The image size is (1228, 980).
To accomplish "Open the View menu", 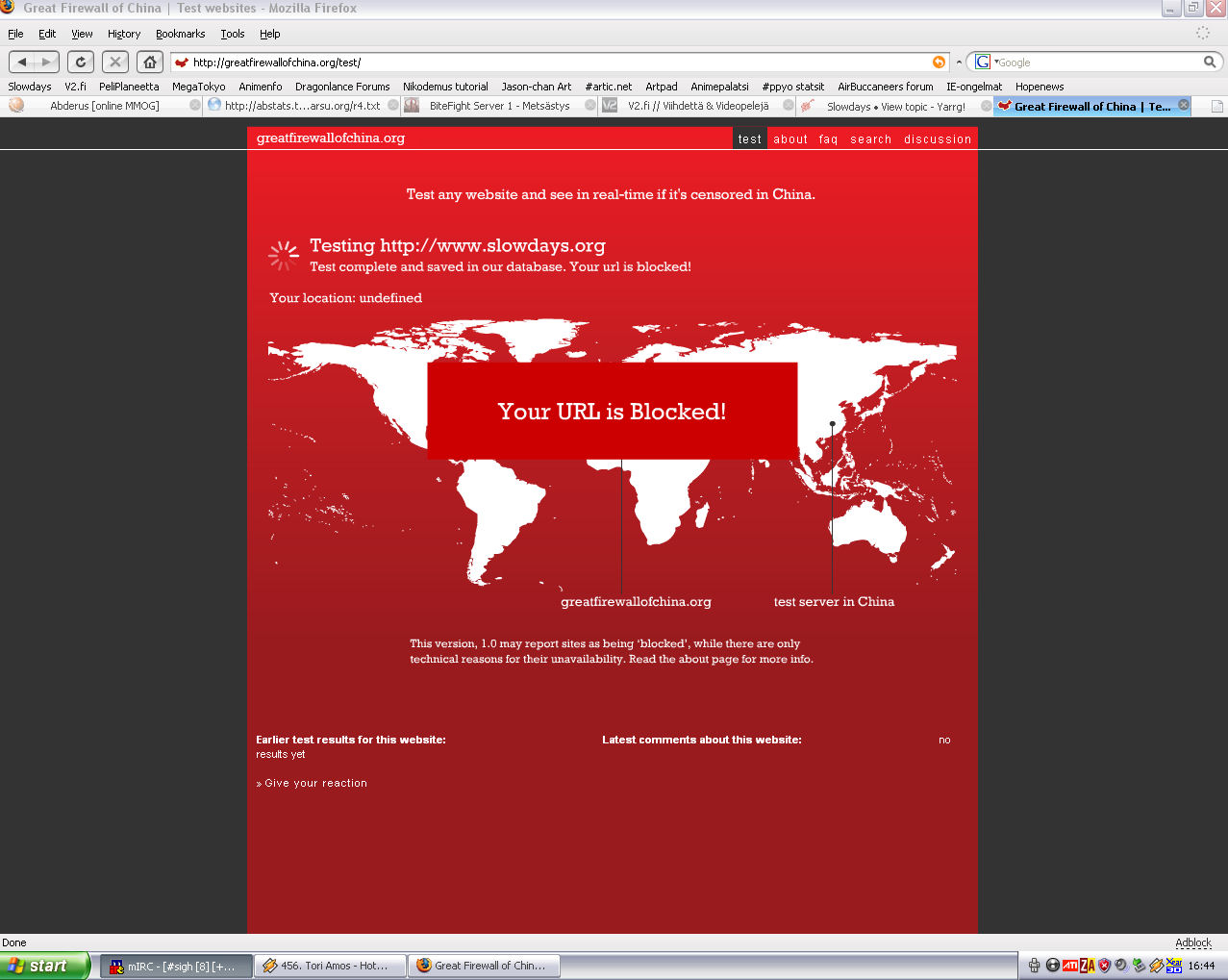I will 82,34.
